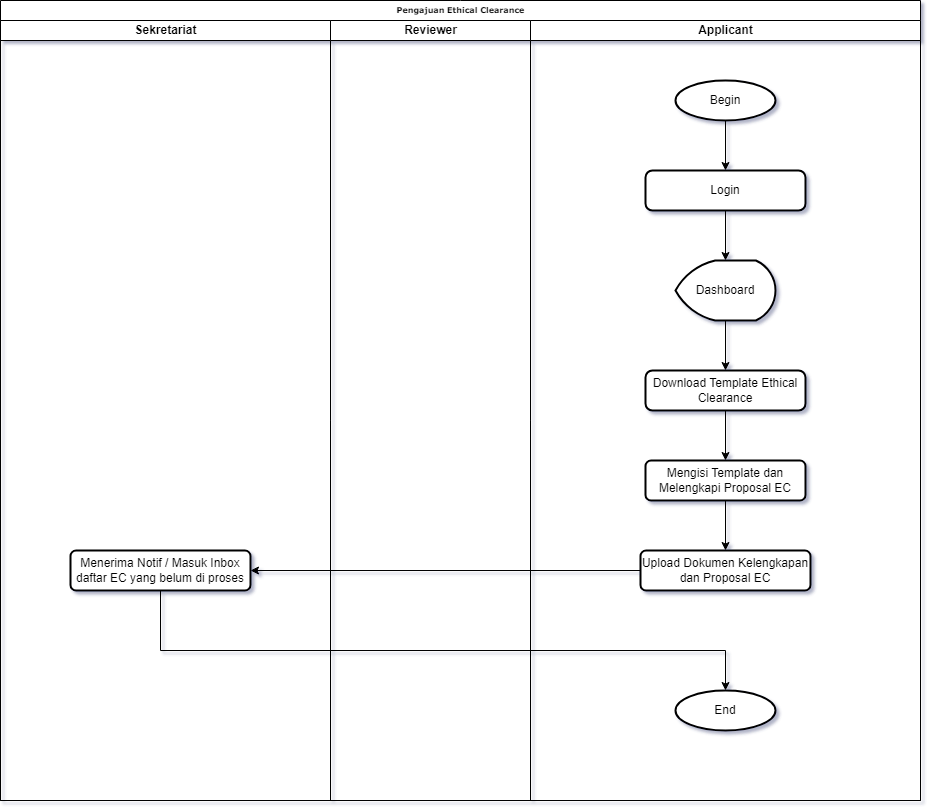Select Upload Dokumen Kelengkapan dan Proposal box
The width and height of the screenshot is (932, 812).
pos(725,571)
